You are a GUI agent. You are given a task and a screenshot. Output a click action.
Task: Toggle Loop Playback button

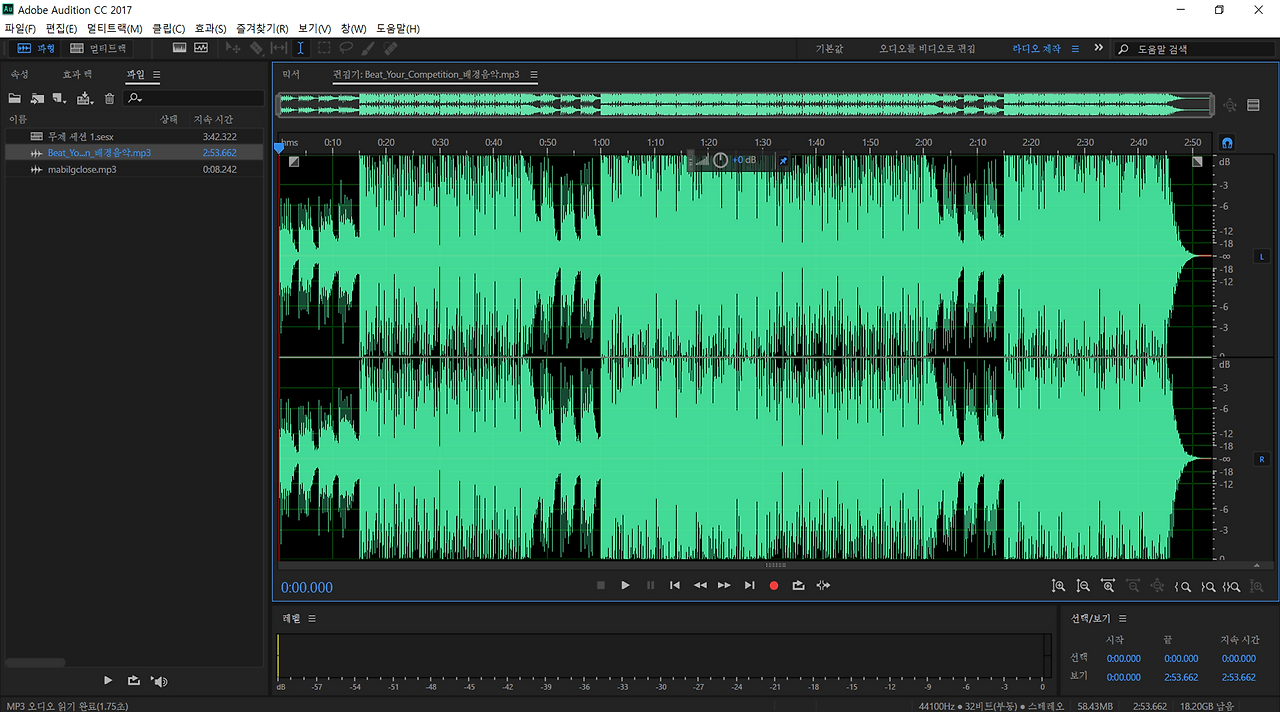coord(798,585)
